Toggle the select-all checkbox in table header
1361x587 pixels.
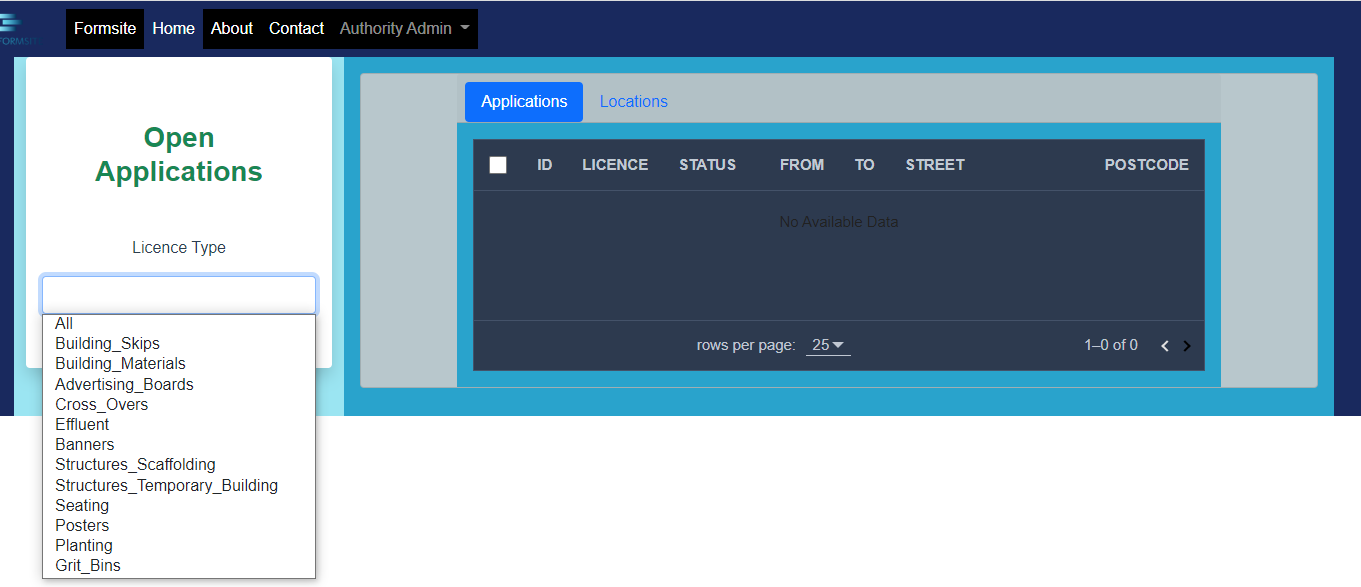[497, 165]
